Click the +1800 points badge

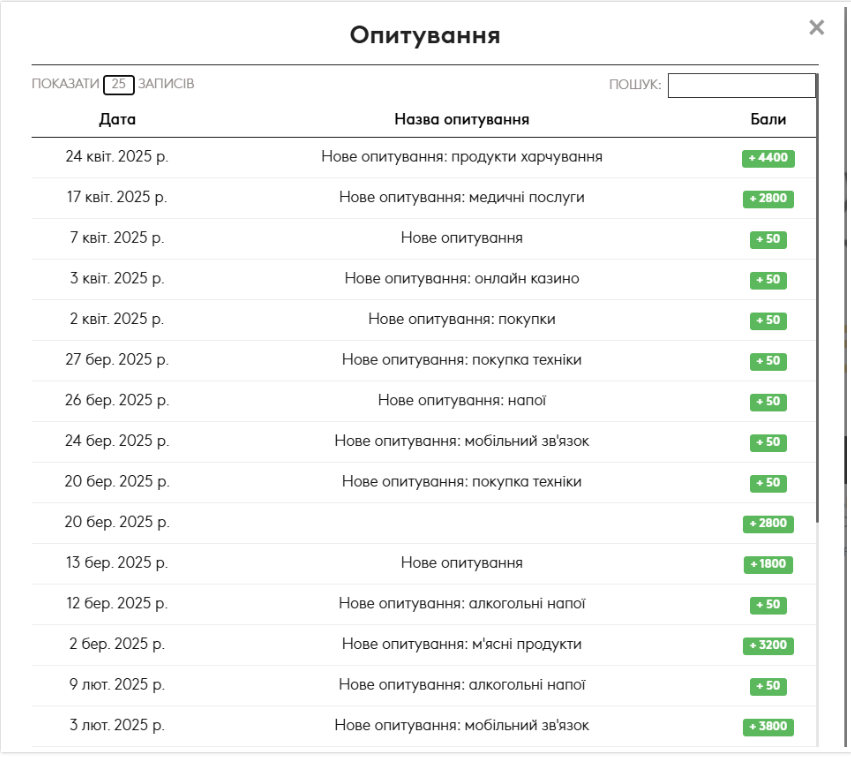(x=768, y=564)
